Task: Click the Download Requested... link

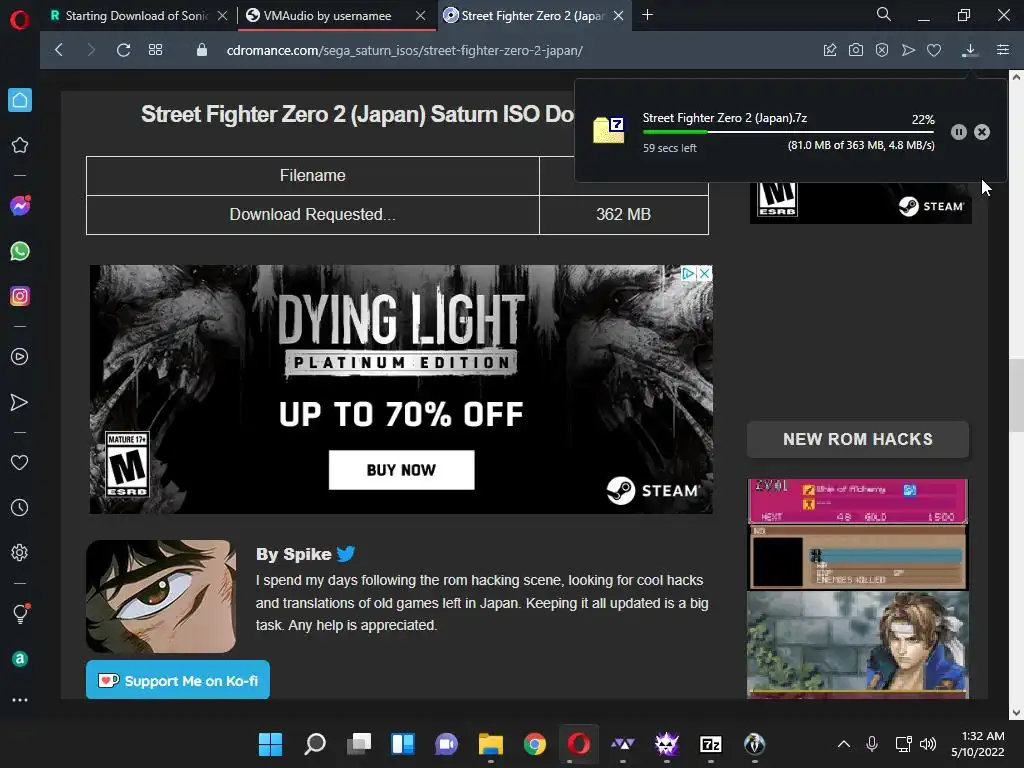Action: point(312,214)
